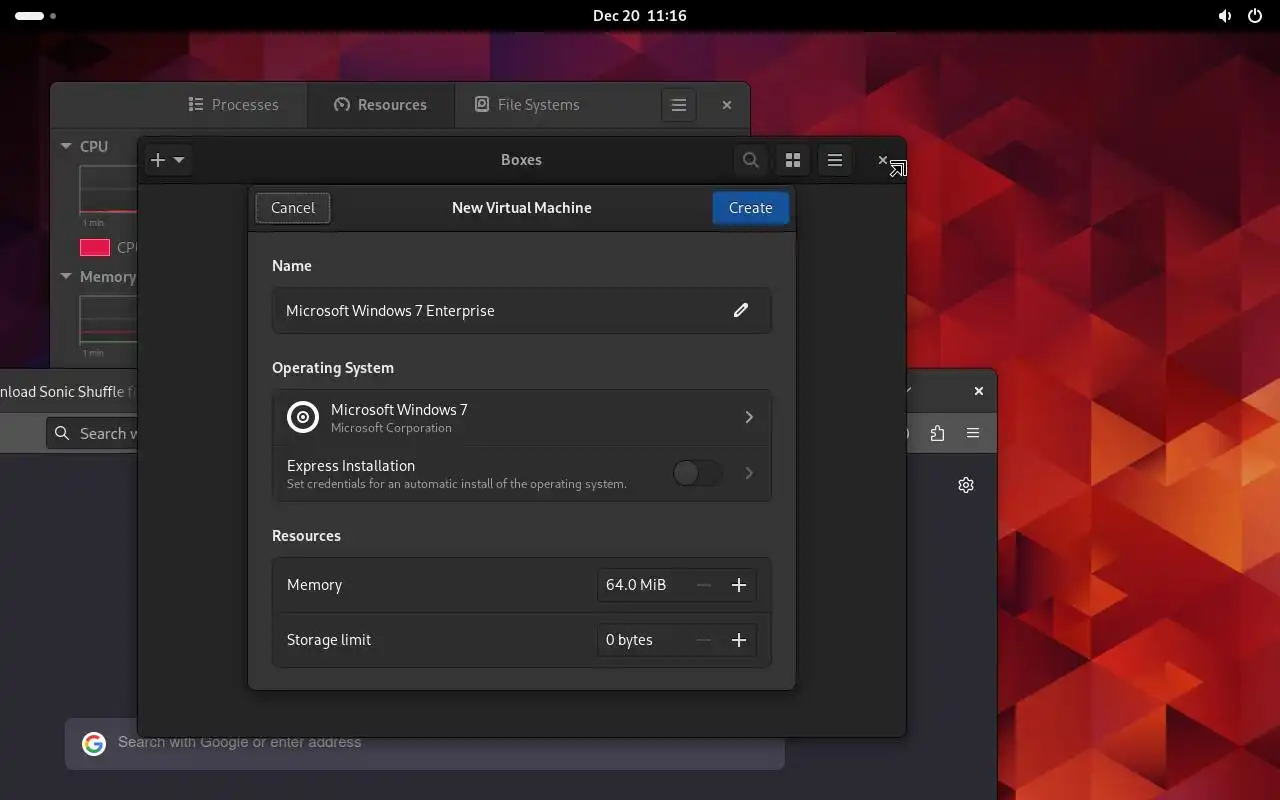Click the pencil edit icon in Name field
The image size is (1280, 800).
741,310
